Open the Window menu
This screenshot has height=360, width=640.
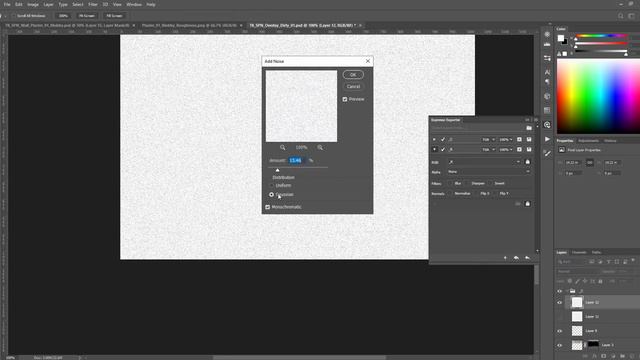(x=134, y=4)
